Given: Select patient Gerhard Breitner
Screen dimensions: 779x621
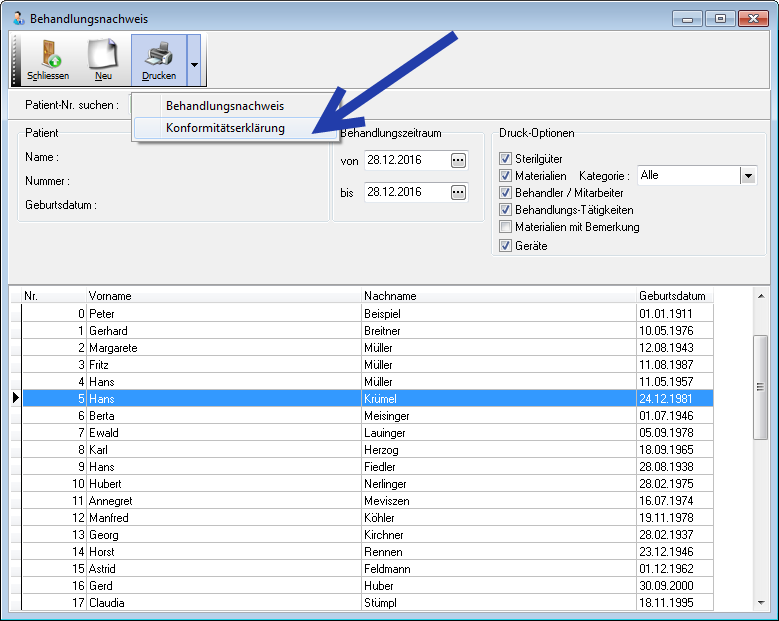Looking at the screenshot, I should point(368,330).
